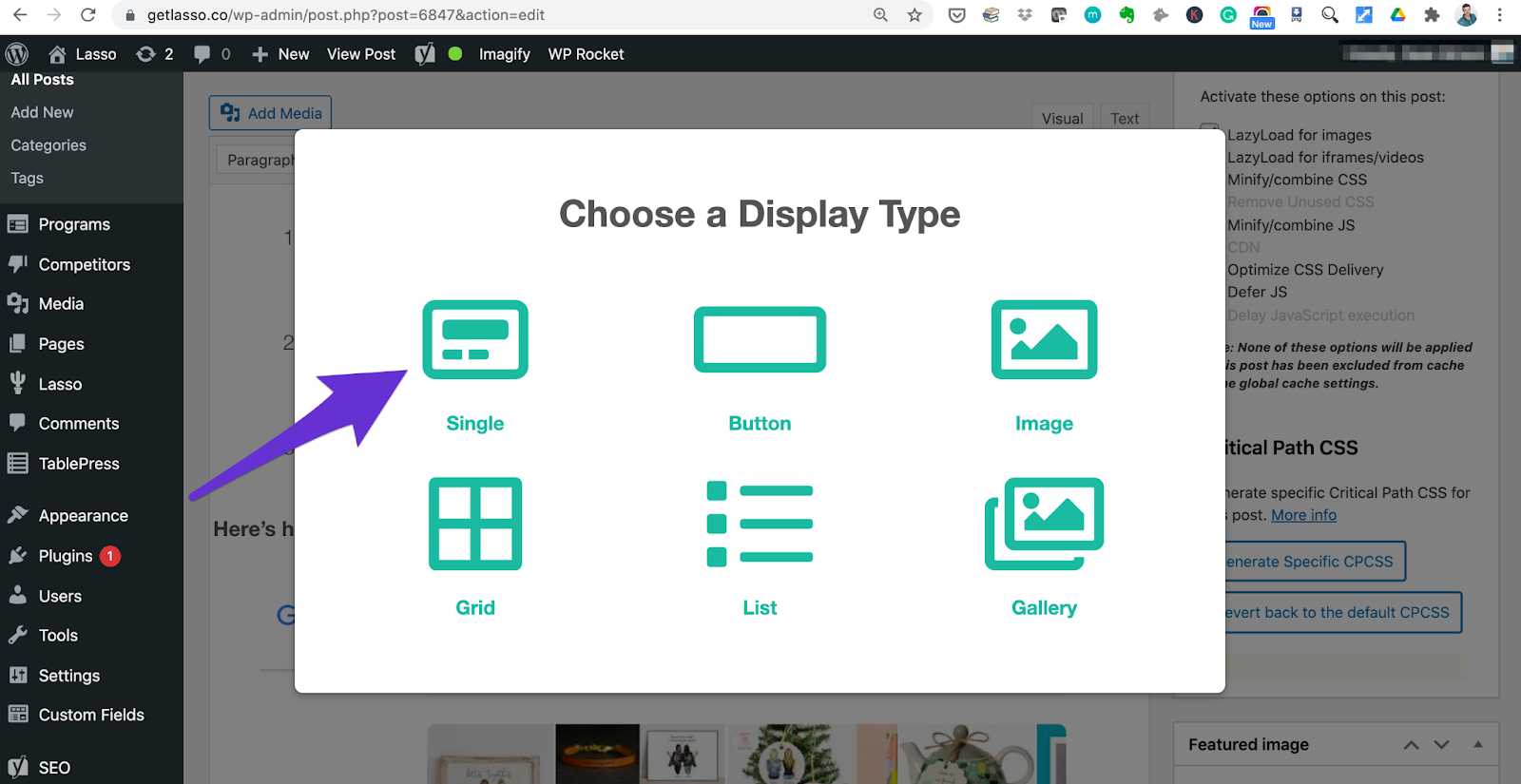Go to Tags submenu
Viewport: 1521px width, 784px height.
28,178
